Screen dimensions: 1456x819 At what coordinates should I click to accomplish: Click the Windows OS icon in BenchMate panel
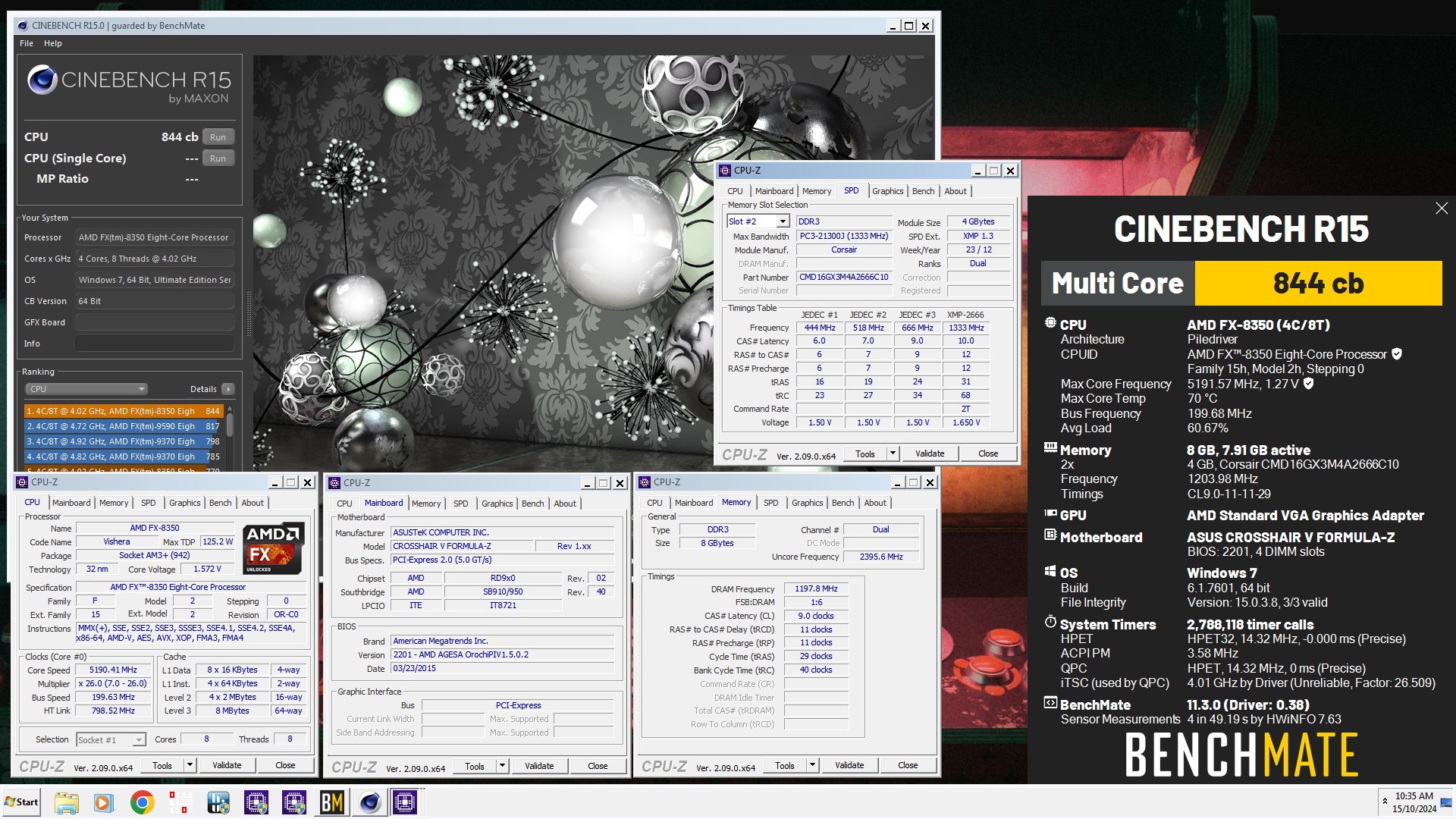coord(1050,571)
